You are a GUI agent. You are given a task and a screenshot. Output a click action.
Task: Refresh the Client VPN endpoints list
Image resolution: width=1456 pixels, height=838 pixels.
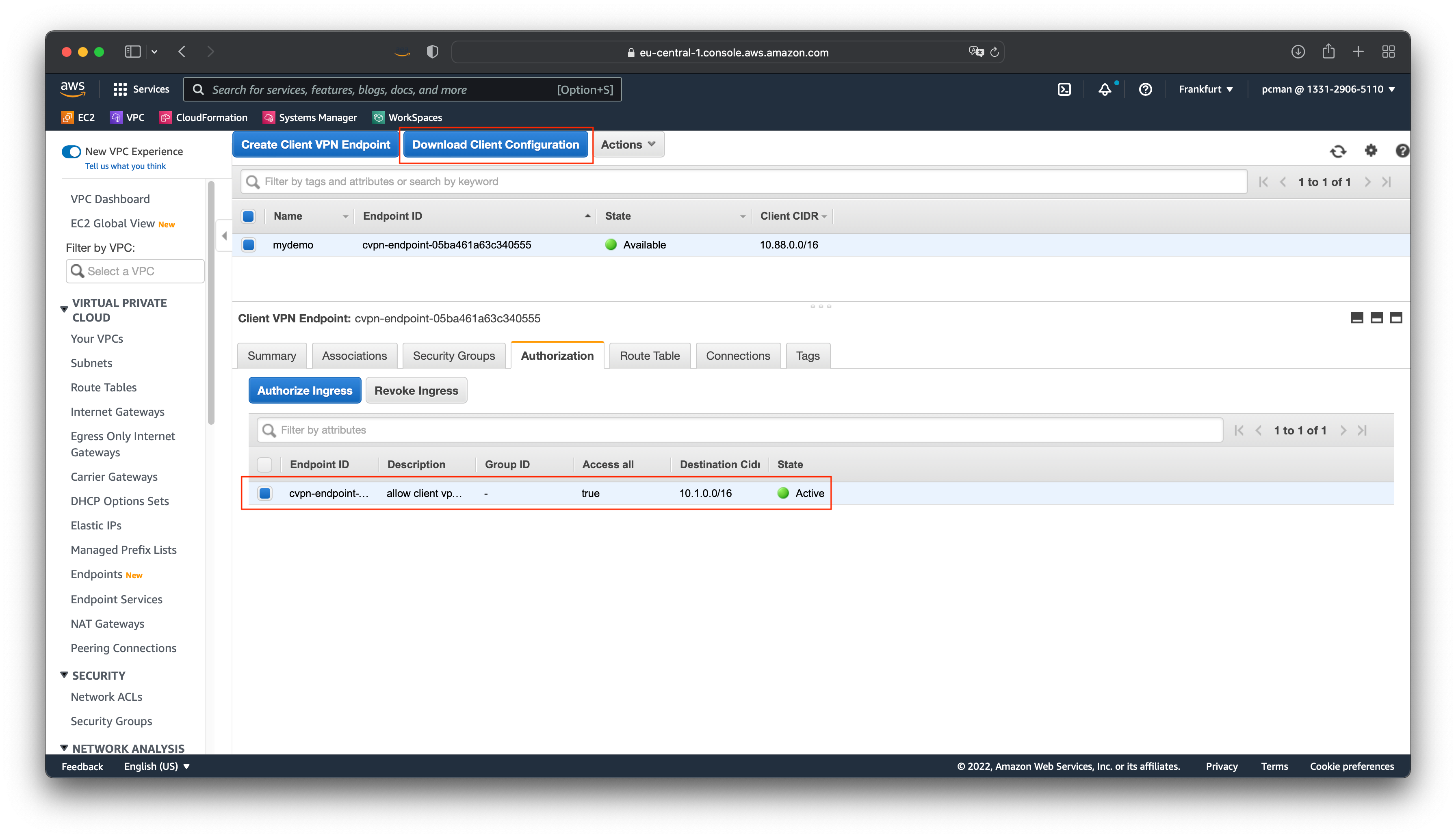(x=1337, y=151)
